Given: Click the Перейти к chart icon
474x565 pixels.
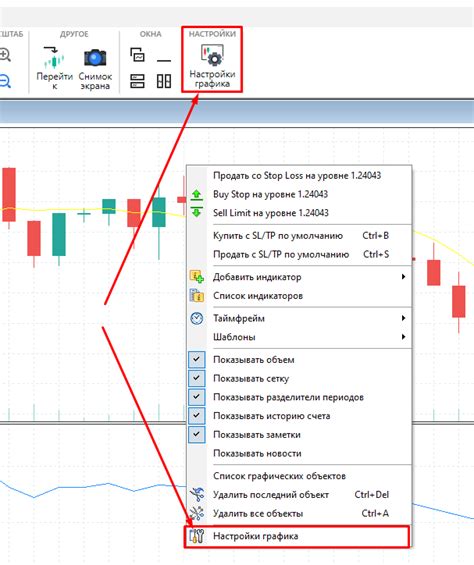Looking at the screenshot, I should point(54,58).
